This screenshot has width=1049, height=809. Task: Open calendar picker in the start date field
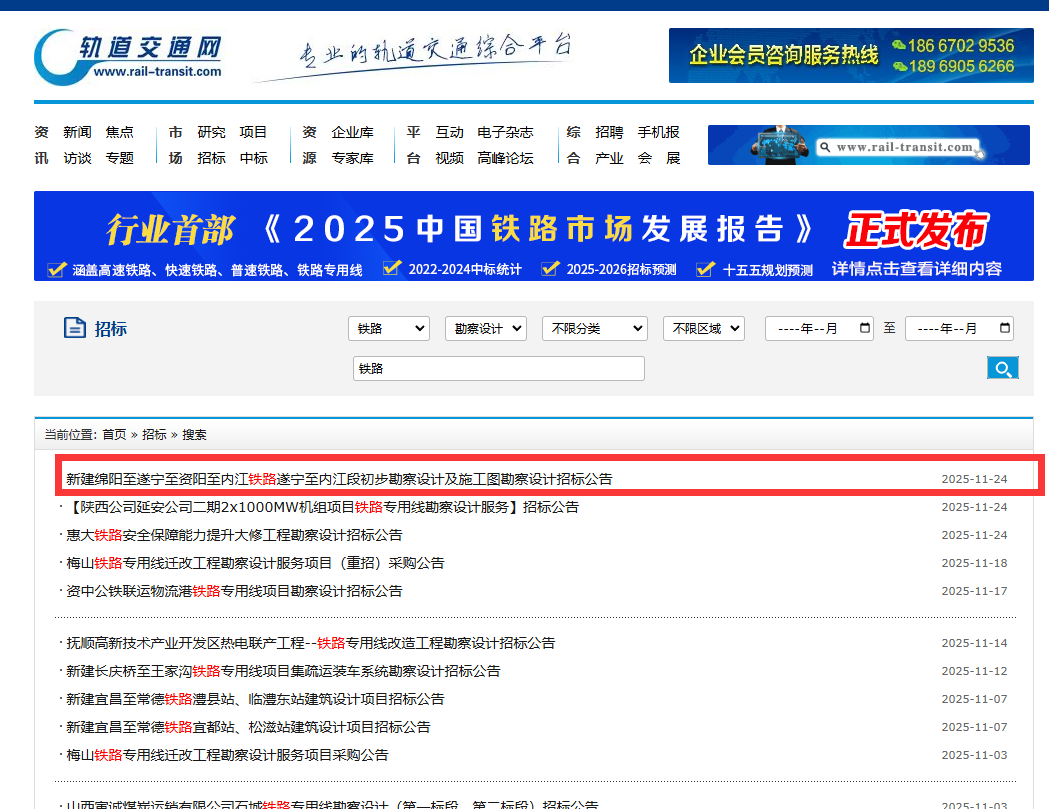tap(864, 328)
